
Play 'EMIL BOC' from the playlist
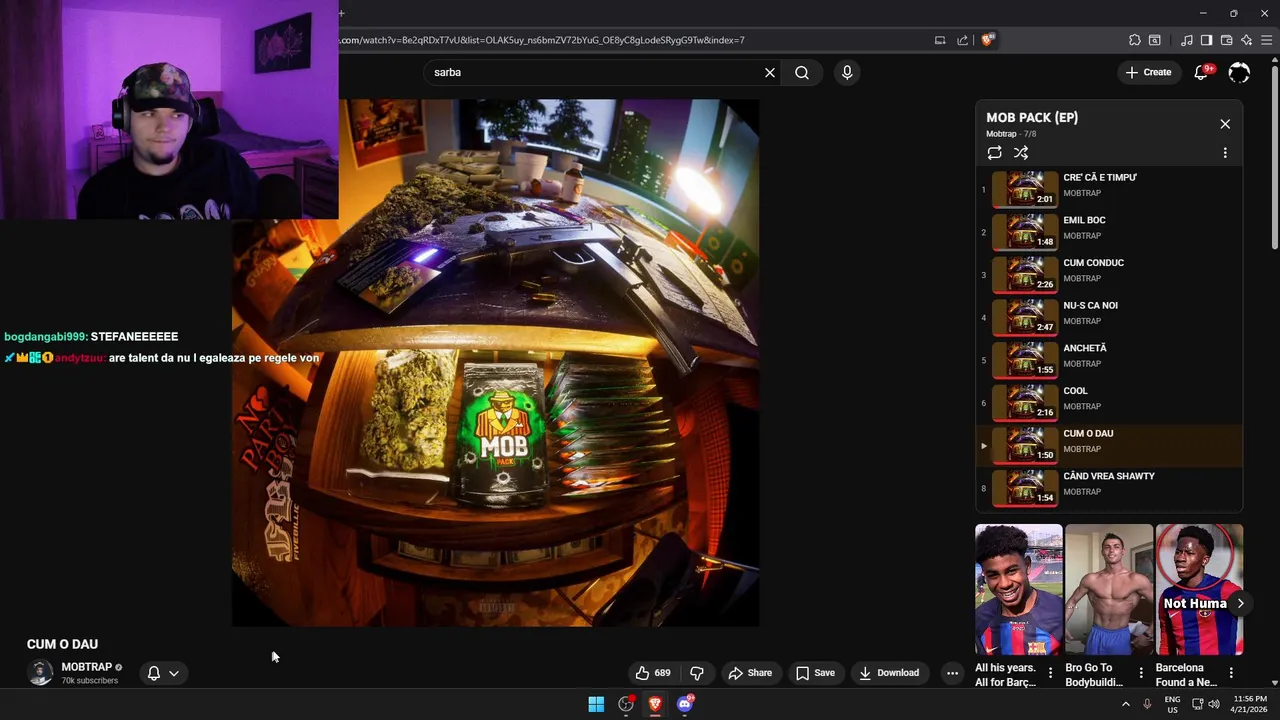(x=1109, y=232)
